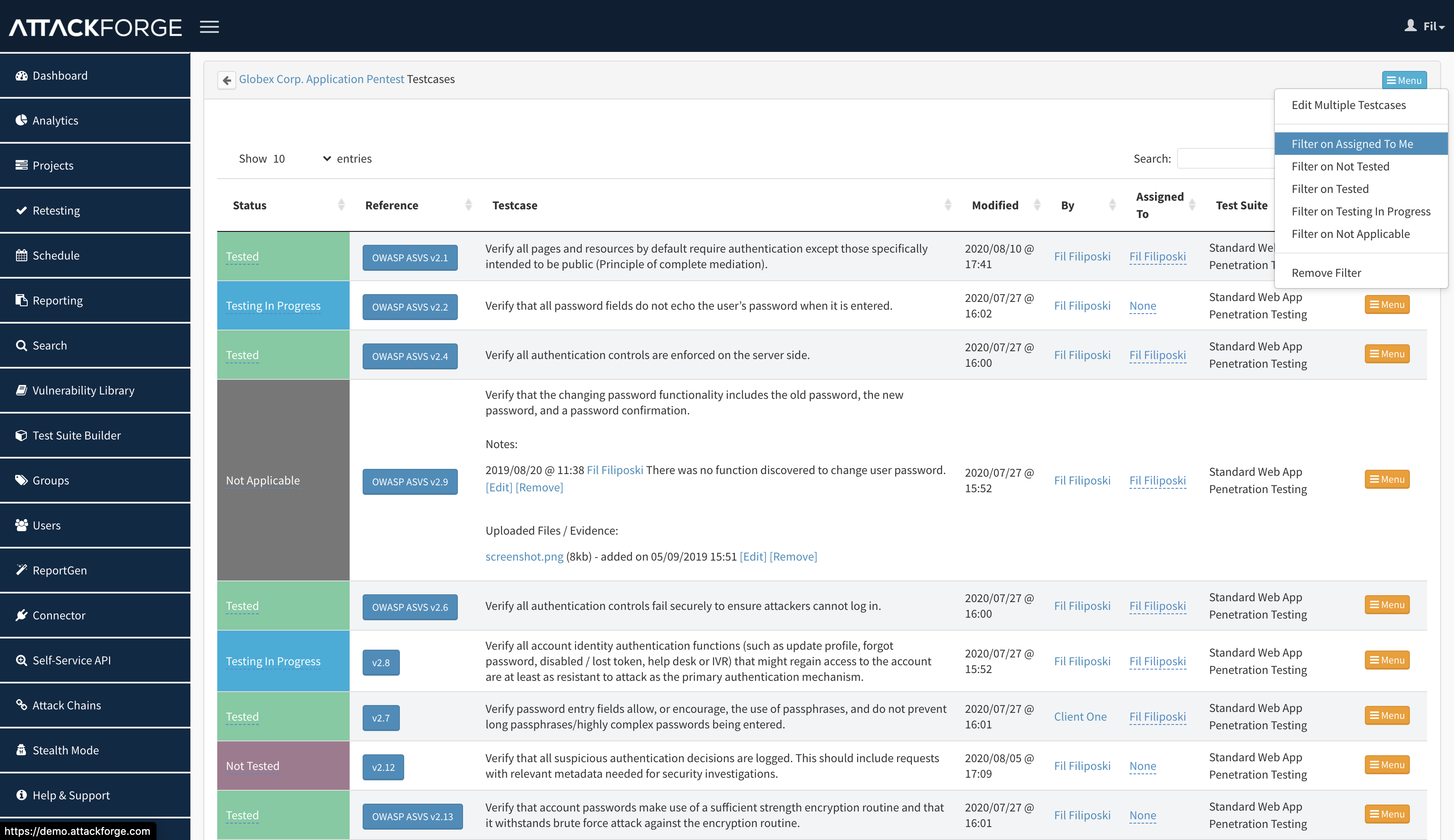Open ReportGen in the sidebar
The width and height of the screenshot is (1454, 840).
(x=95, y=571)
